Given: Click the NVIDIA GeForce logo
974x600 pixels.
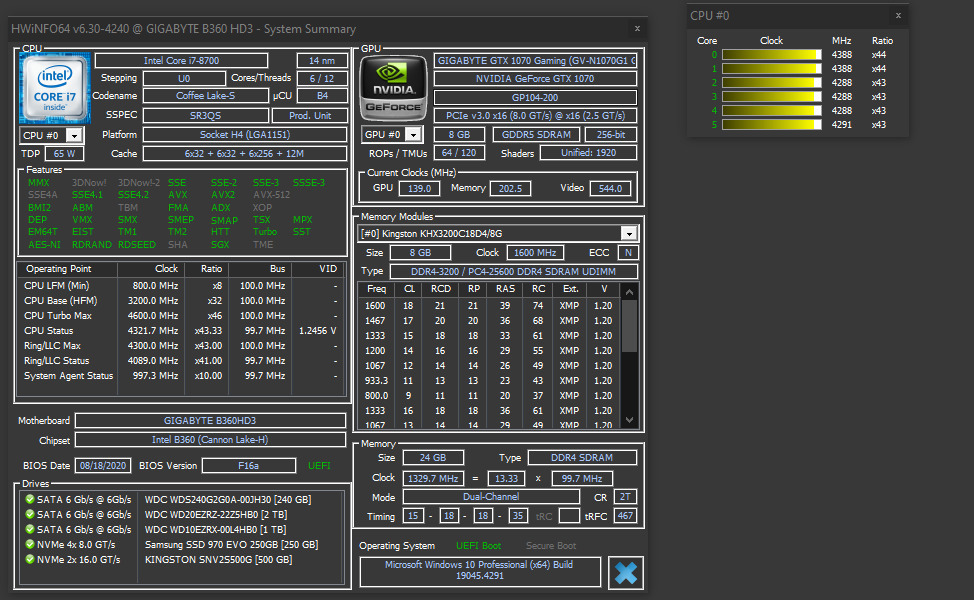Looking at the screenshot, I should coord(392,88).
